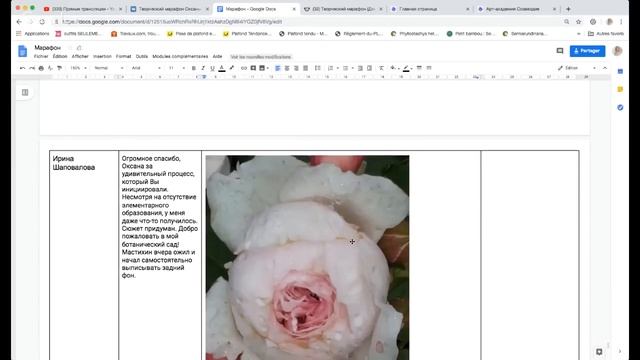Image resolution: width=640 pixels, height=360 pixels.
Task: Open the Google account avatar
Action: (618, 51)
